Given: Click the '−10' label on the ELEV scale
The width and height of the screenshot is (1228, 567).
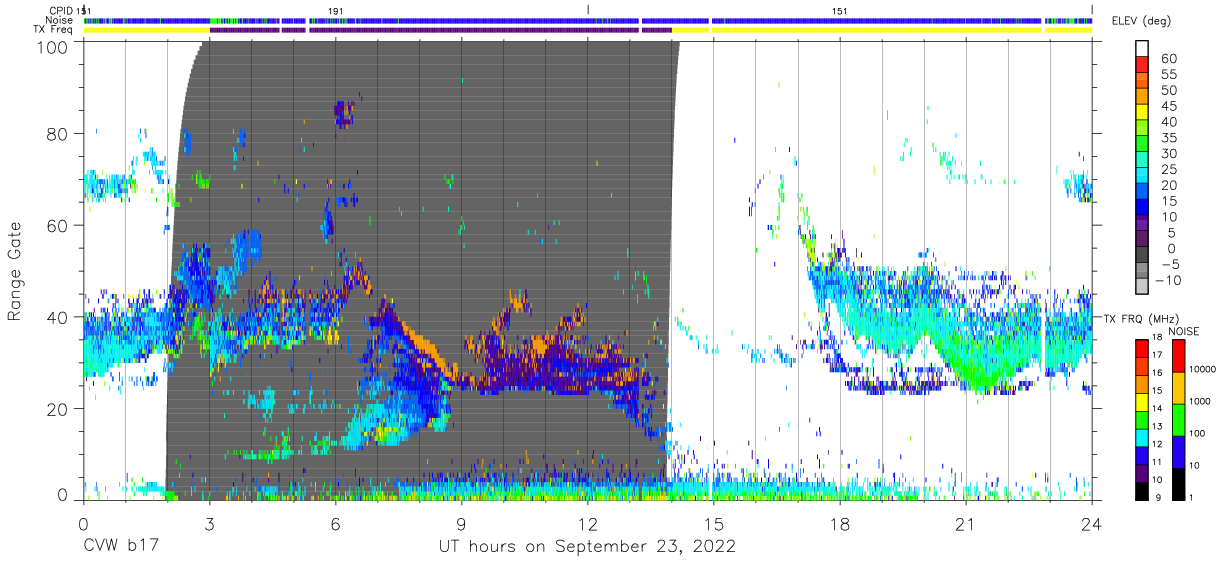Looking at the screenshot, I should 1168,280.
